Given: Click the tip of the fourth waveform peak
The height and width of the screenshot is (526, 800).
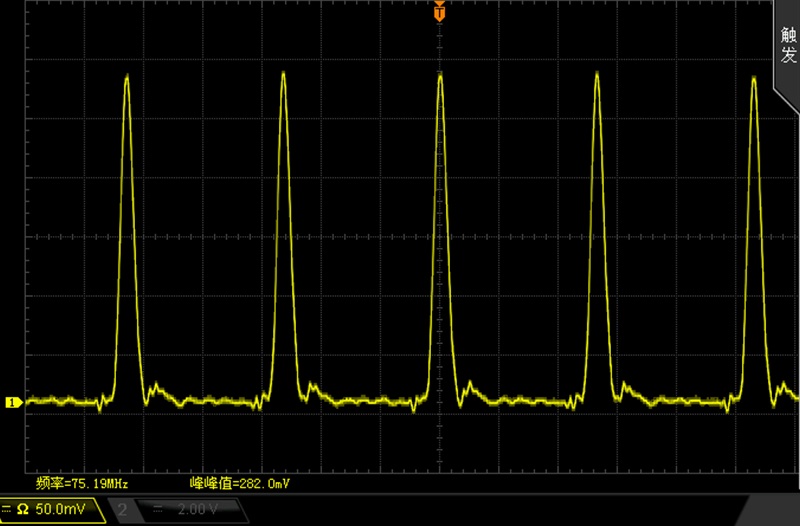Looking at the screenshot, I should (597, 74).
